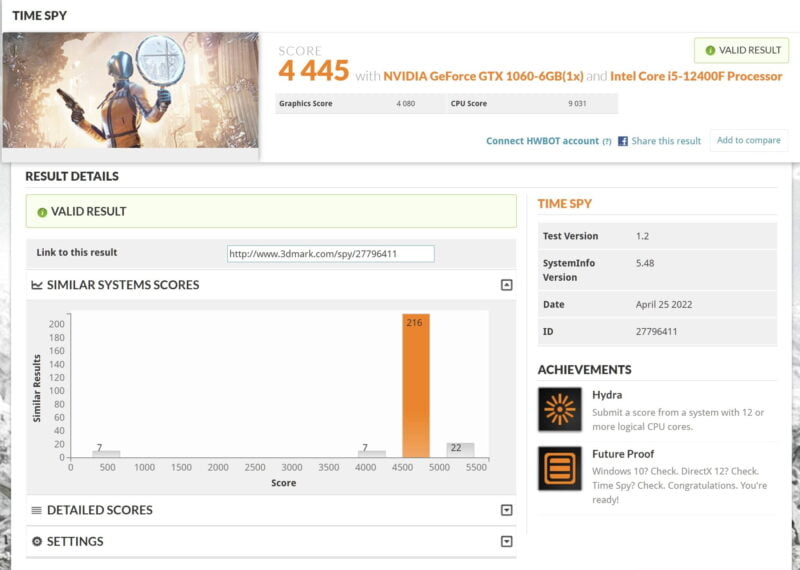The width and height of the screenshot is (800, 570).
Task: Click the Similar Systems Scores chart icon
Action: [x=37, y=285]
